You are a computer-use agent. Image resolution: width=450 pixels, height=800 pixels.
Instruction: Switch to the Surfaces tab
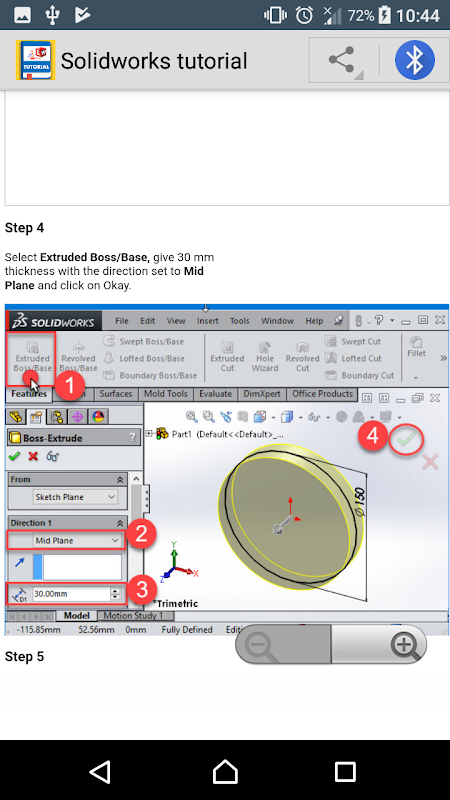click(x=116, y=394)
